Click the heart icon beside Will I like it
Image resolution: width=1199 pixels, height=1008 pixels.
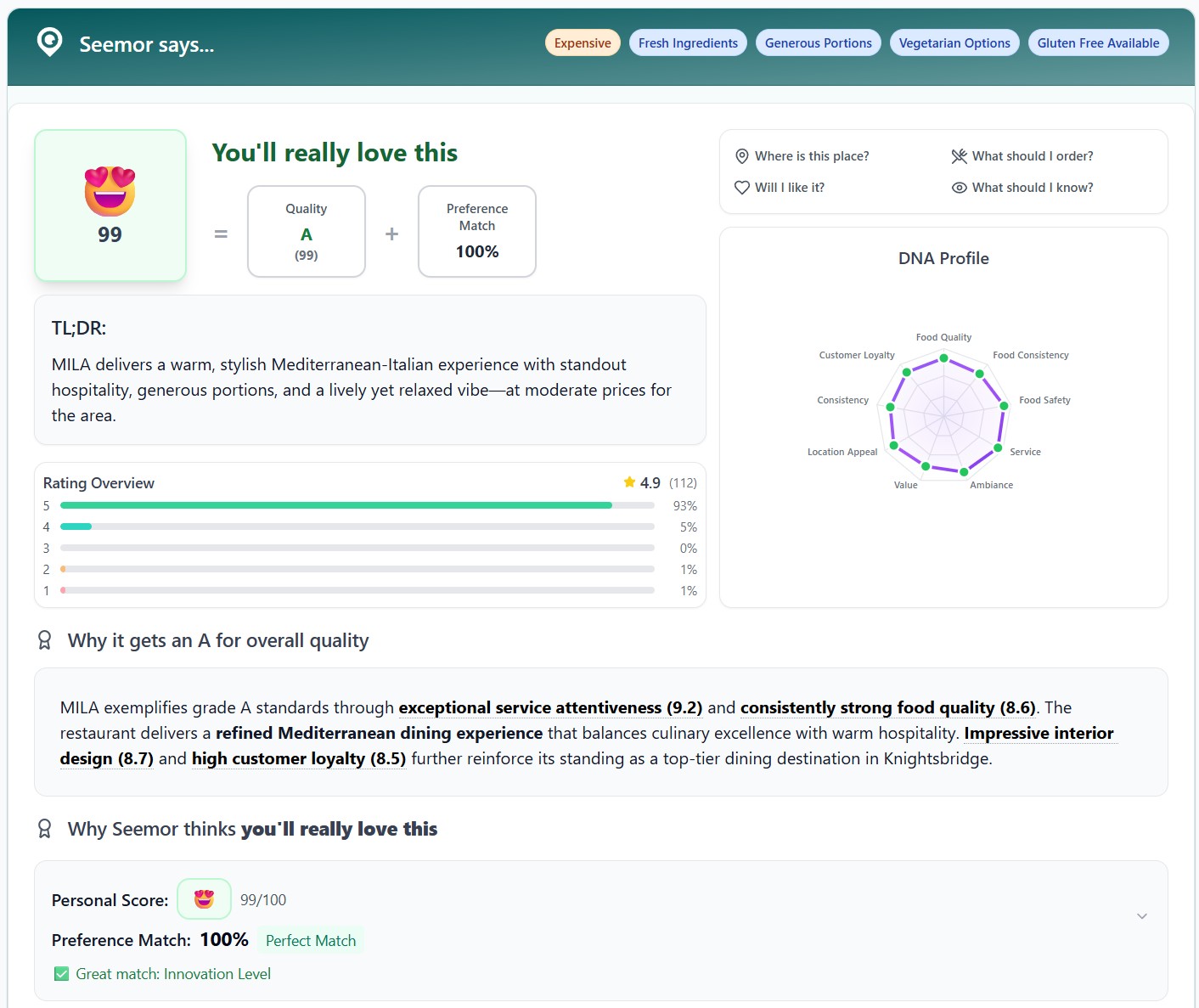click(x=741, y=188)
